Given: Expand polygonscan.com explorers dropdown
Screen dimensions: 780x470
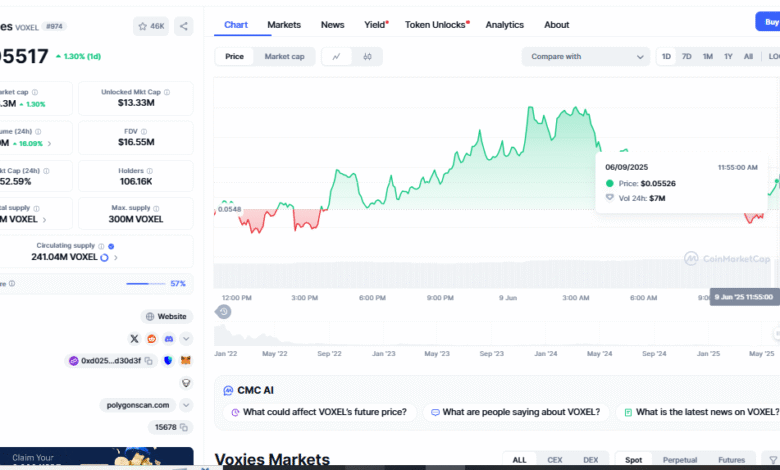Looking at the screenshot, I should click(186, 405).
